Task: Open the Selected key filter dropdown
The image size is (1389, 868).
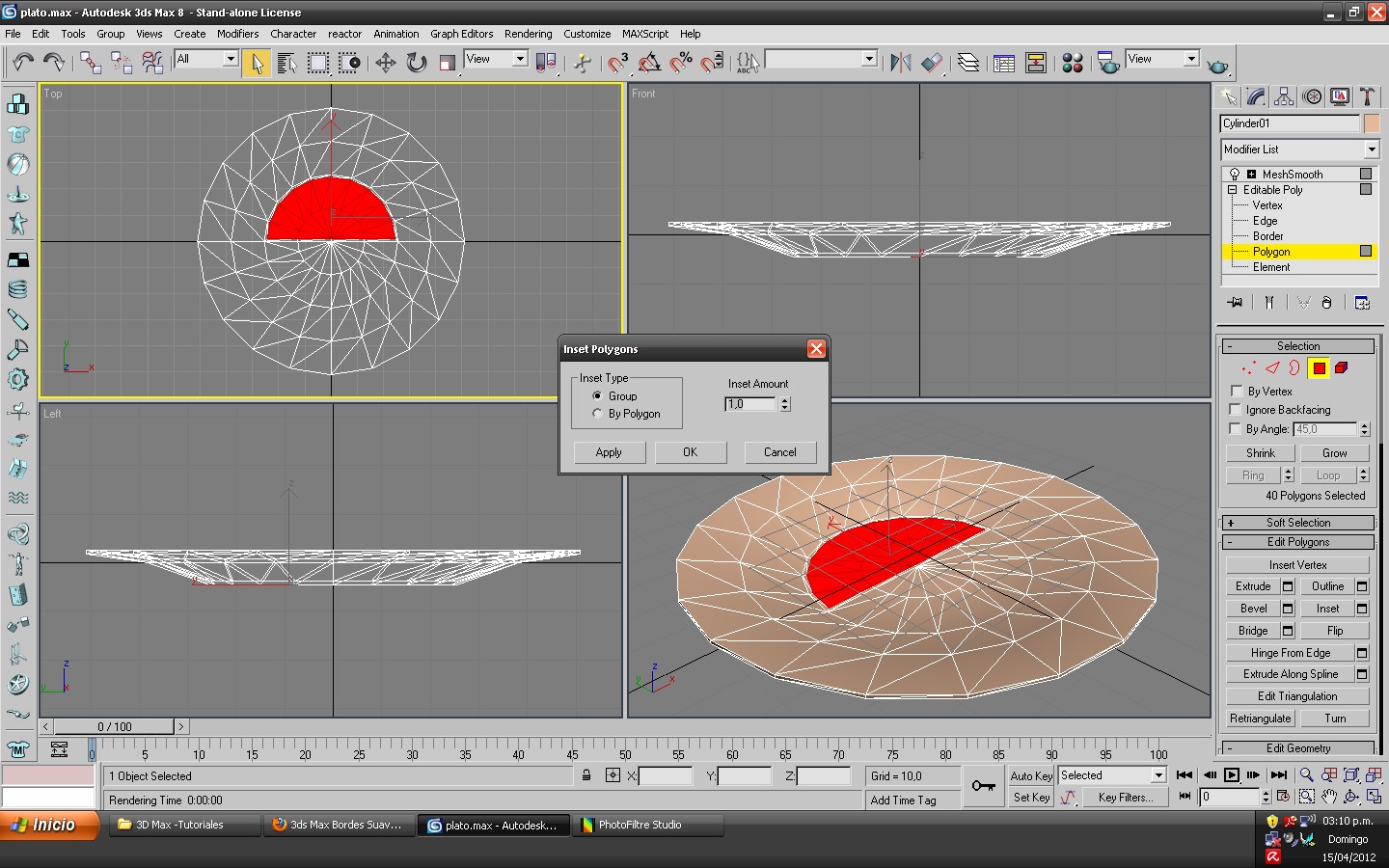Action: pyautogui.click(x=1112, y=775)
